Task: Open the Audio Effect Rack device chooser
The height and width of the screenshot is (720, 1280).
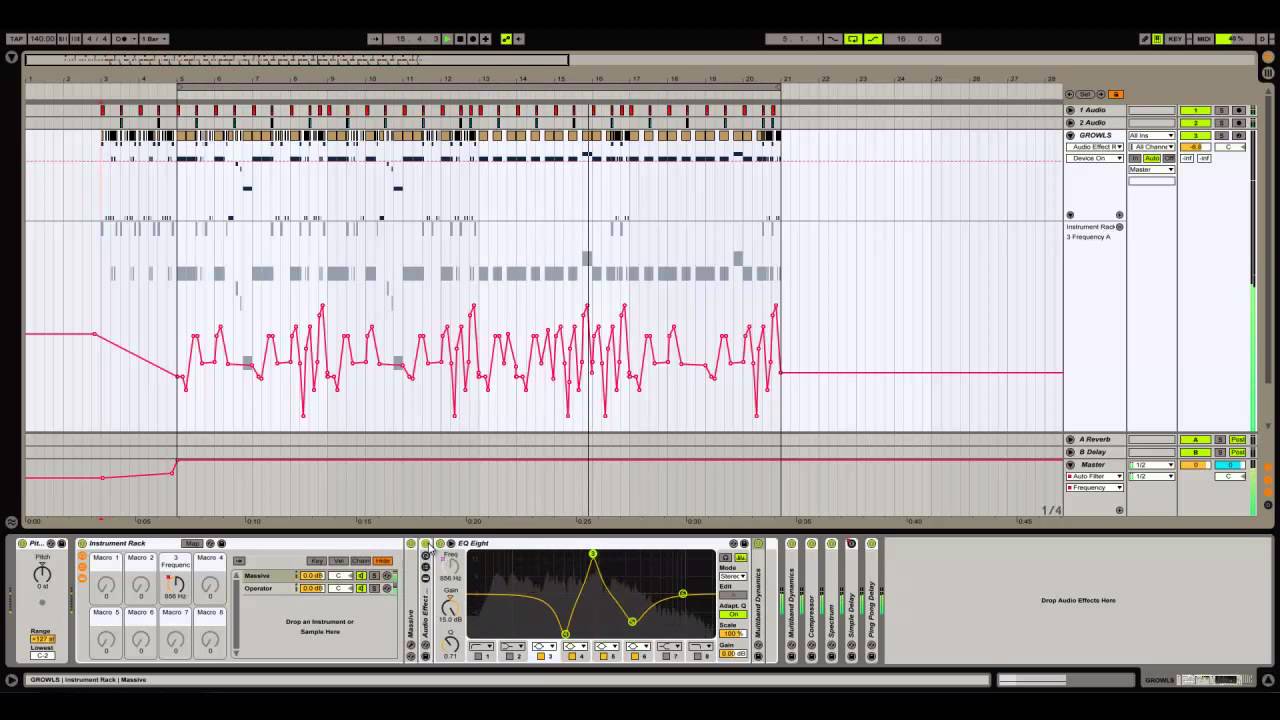Action: pyautogui.click(x=1095, y=147)
